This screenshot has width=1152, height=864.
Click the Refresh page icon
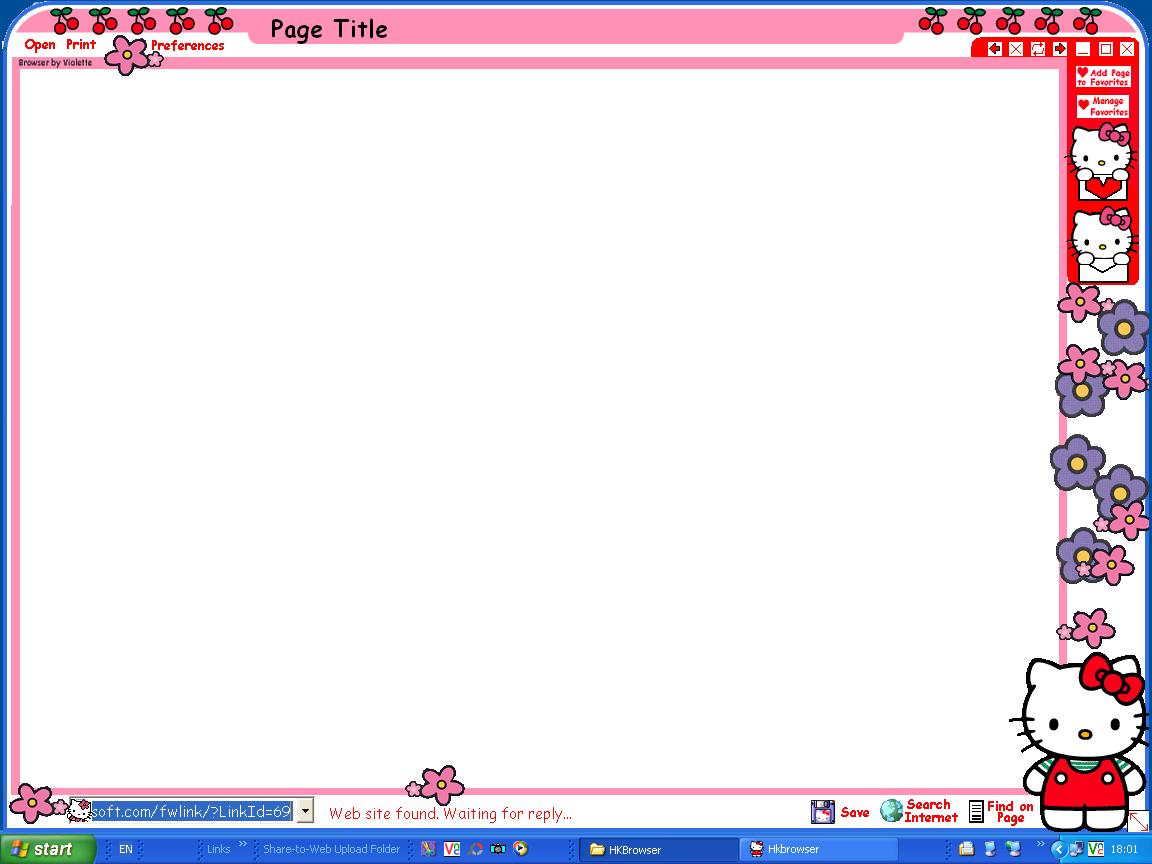(x=1037, y=49)
